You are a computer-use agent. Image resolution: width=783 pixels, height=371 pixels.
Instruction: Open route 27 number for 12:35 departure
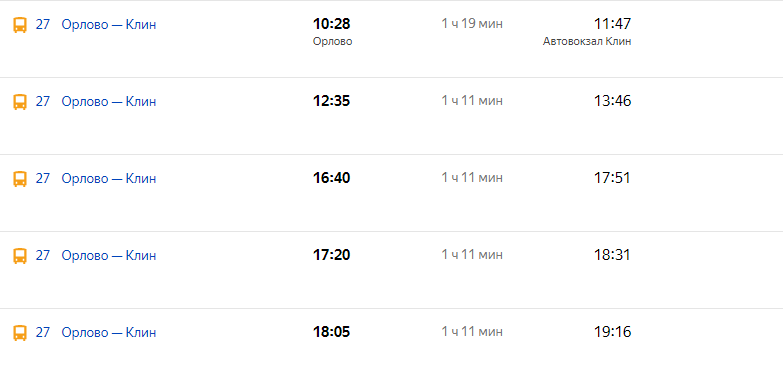pos(43,101)
